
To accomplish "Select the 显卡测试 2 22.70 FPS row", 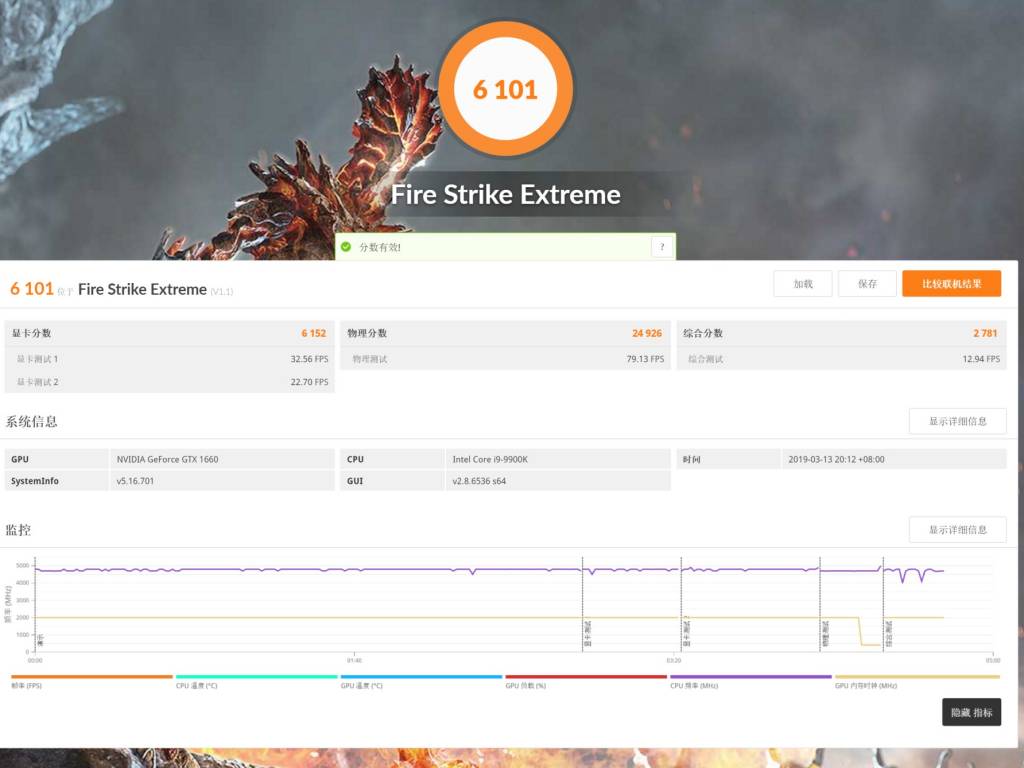I will click(x=170, y=382).
